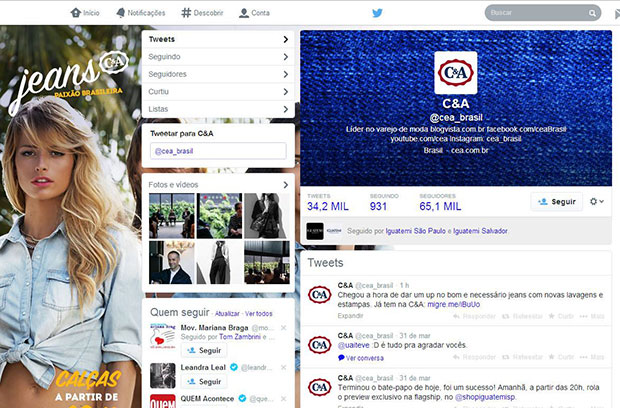Open the Iguatemi São Paulo link
620x408 pixels.
point(416,231)
